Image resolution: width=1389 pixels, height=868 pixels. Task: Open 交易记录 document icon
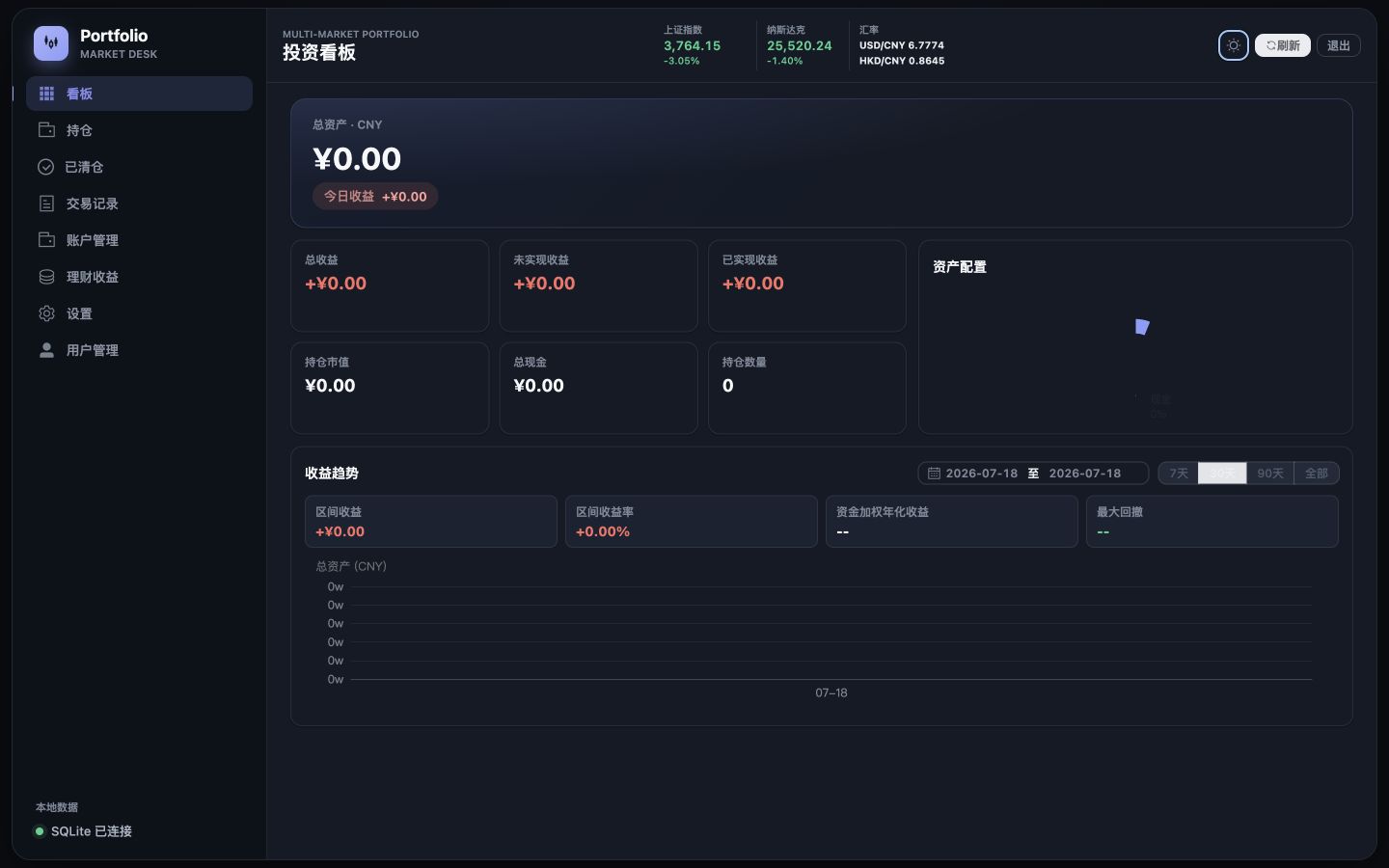(x=46, y=203)
